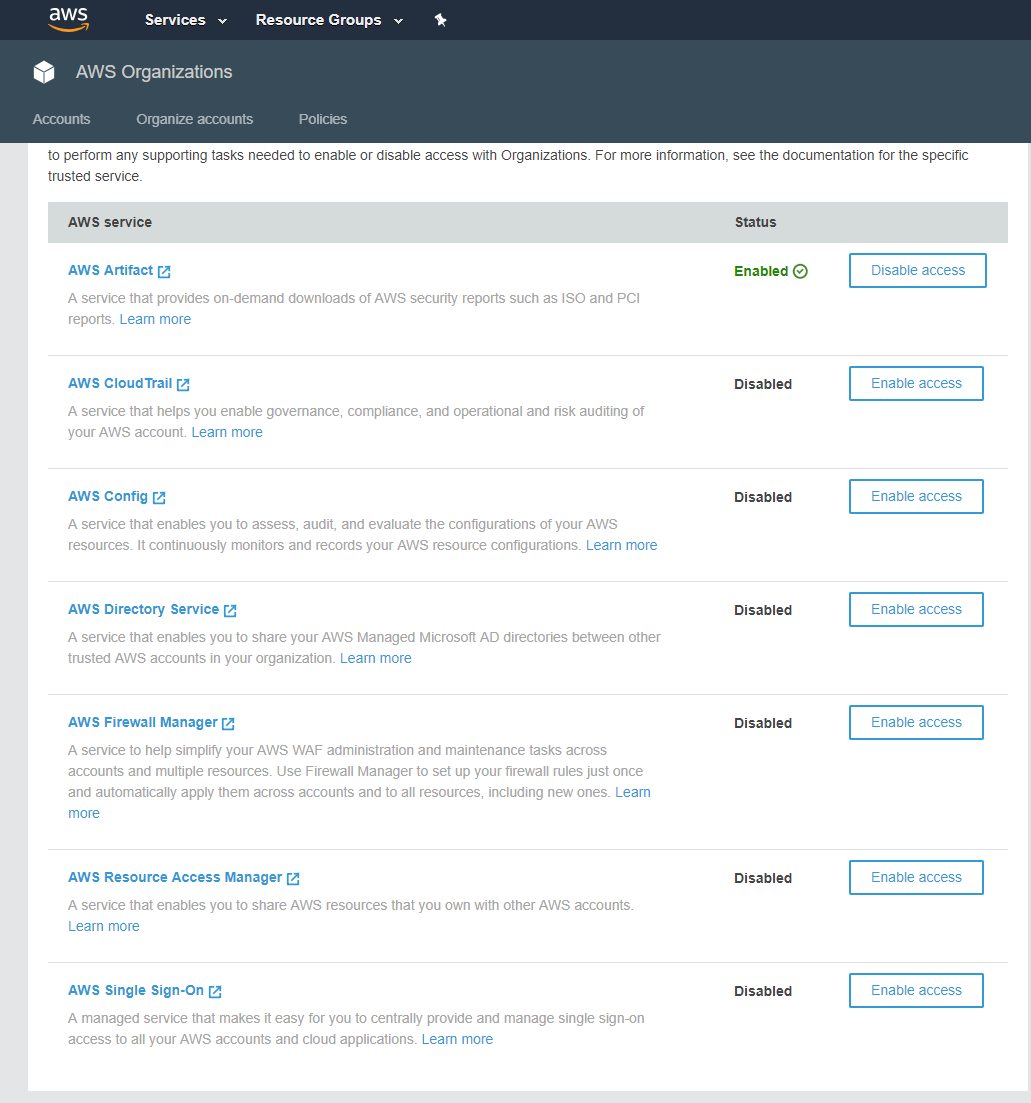Switch to the Accounts tab
The height and width of the screenshot is (1103, 1031).
(61, 119)
